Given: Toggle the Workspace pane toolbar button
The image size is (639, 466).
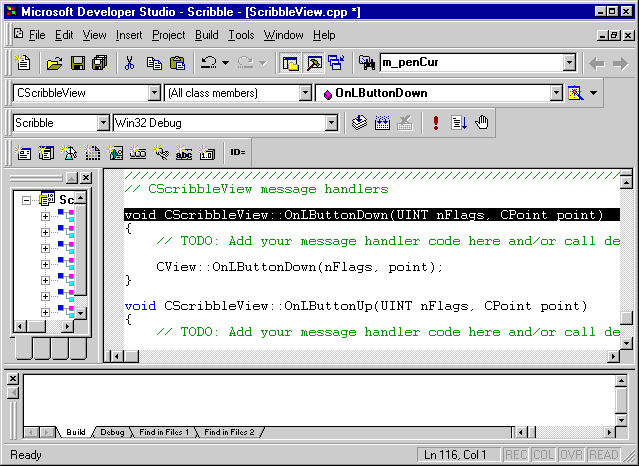Looking at the screenshot, I should pos(290,63).
